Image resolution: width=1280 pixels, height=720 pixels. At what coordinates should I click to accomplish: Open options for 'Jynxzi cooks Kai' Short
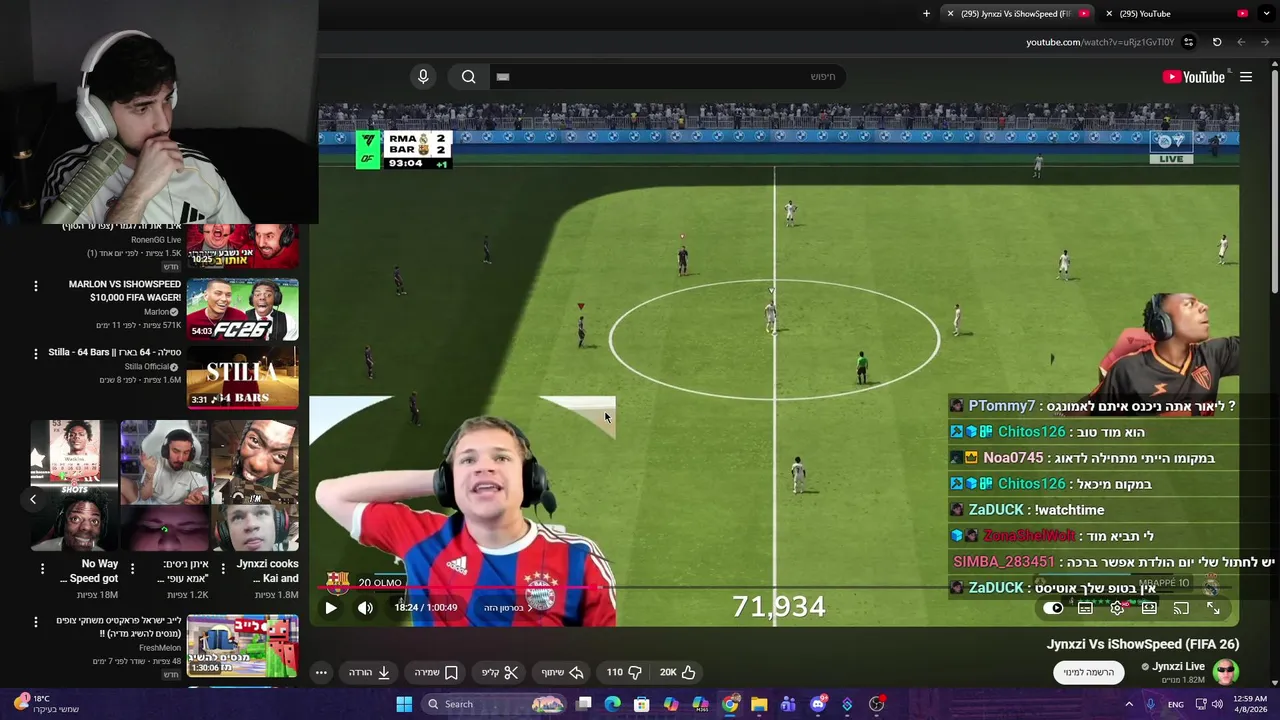[221, 569]
